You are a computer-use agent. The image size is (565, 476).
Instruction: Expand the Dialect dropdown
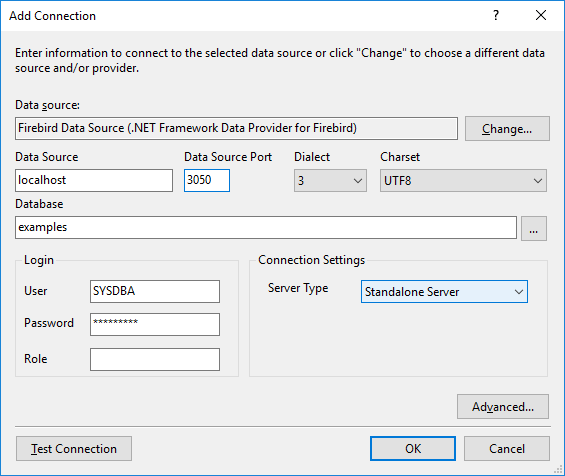[330, 181]
